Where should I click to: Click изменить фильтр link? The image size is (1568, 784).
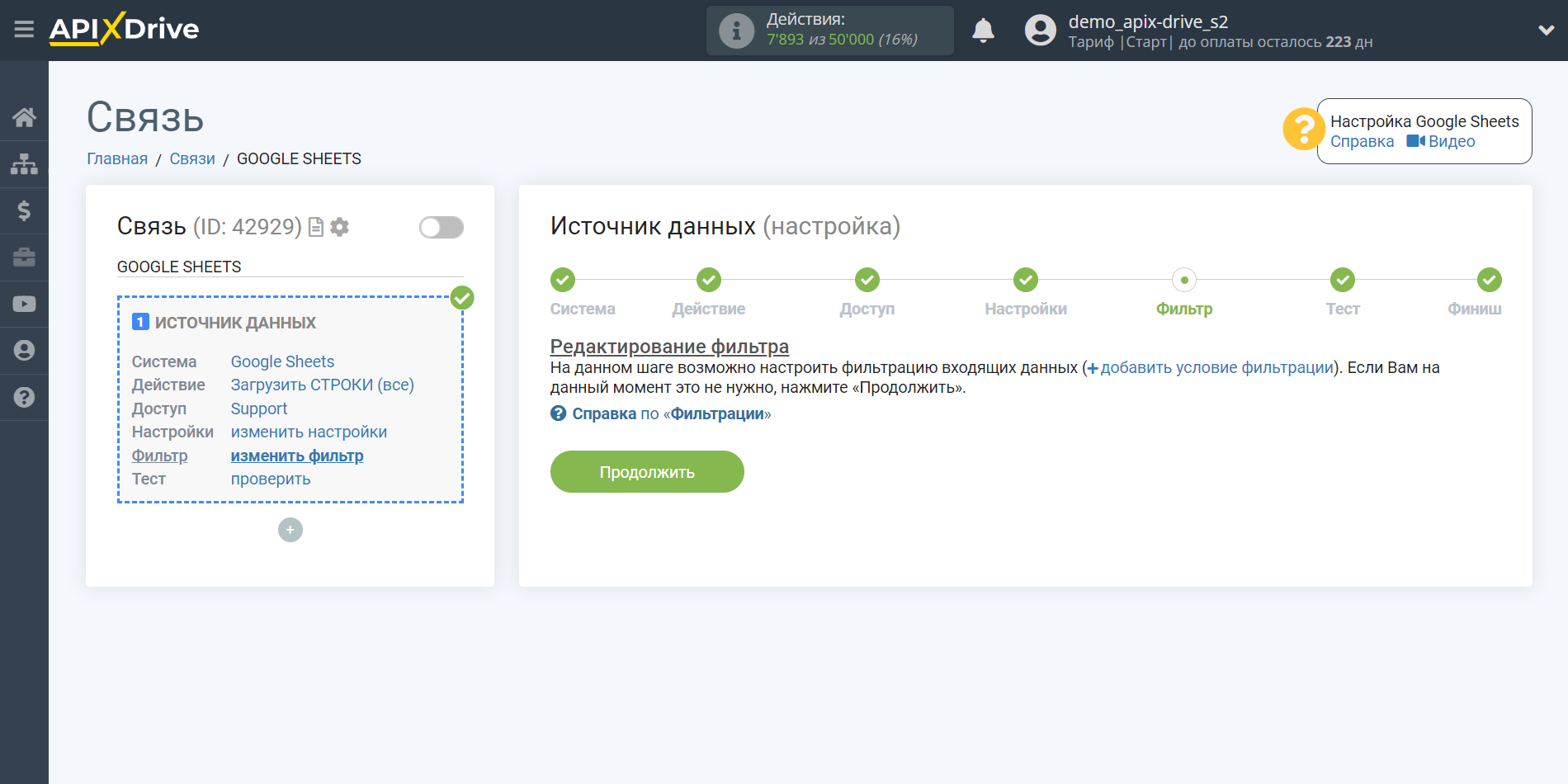click(x=297, y=456)
